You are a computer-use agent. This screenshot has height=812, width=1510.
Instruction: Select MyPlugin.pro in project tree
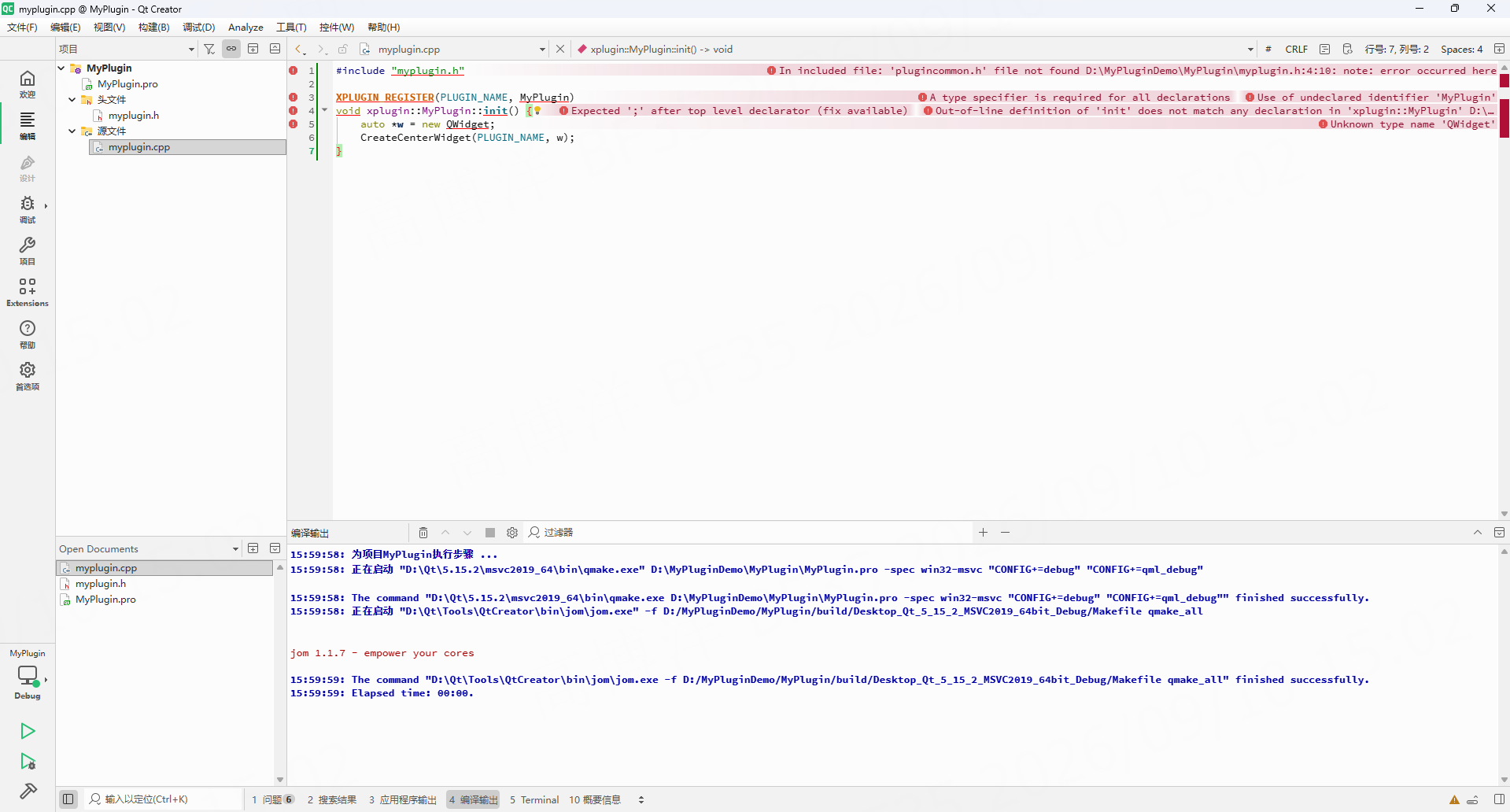(x=127, y=83)
